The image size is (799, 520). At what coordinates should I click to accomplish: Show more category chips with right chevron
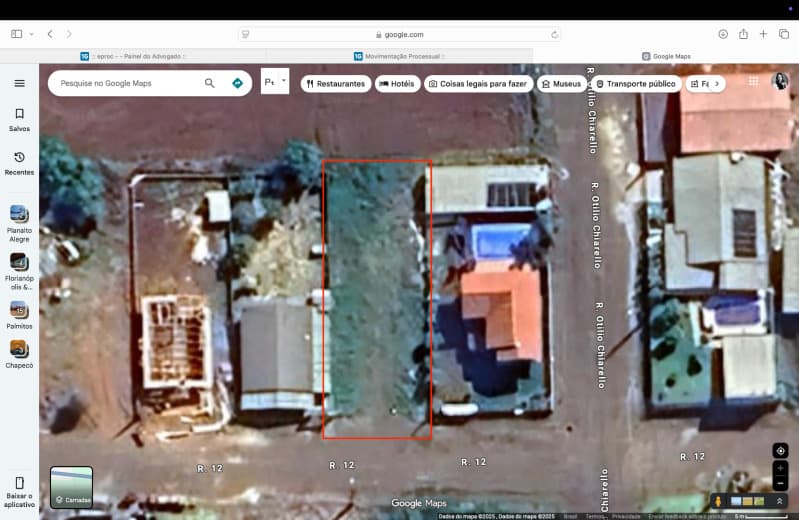pos(717,84)
